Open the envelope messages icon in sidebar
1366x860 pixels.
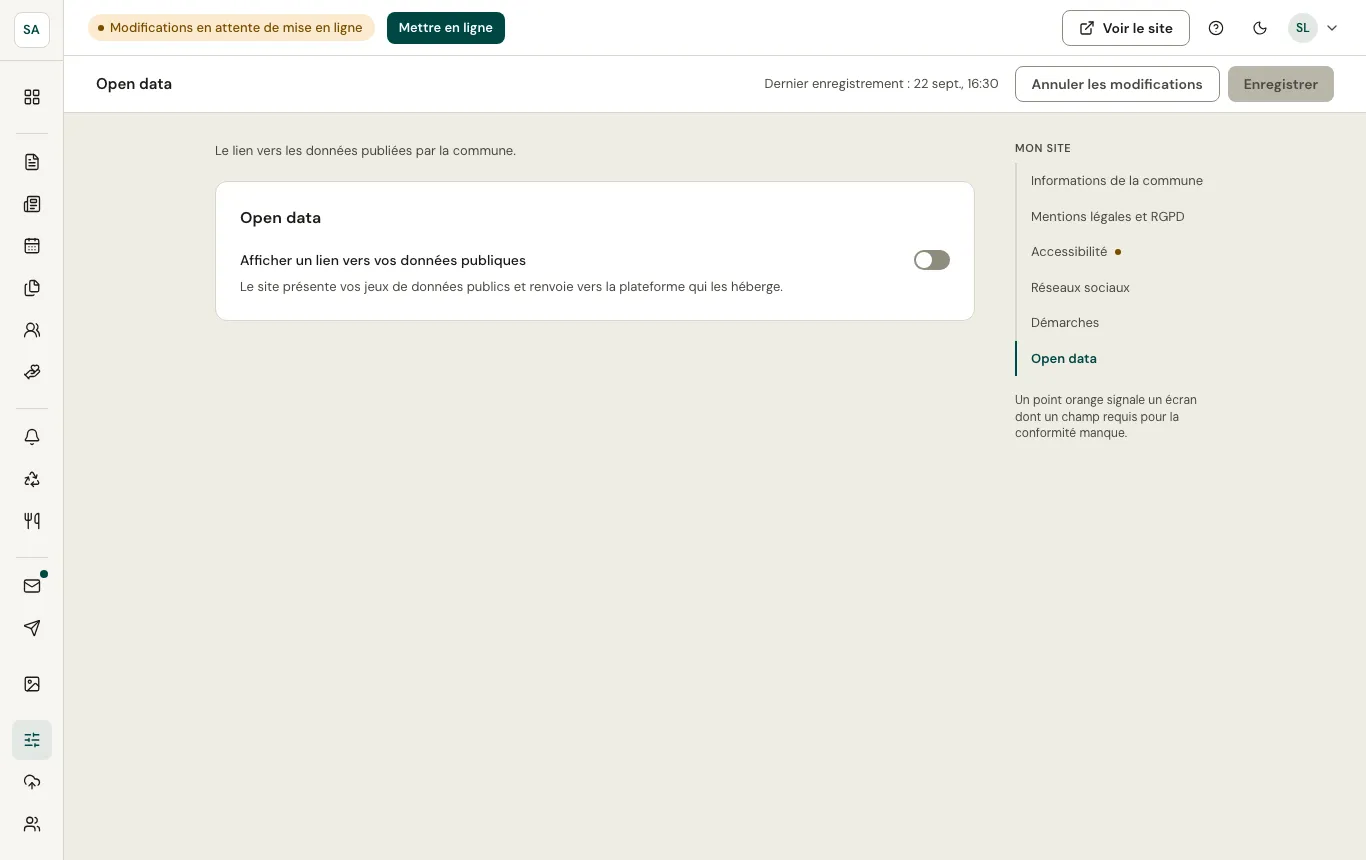point(32,586)
